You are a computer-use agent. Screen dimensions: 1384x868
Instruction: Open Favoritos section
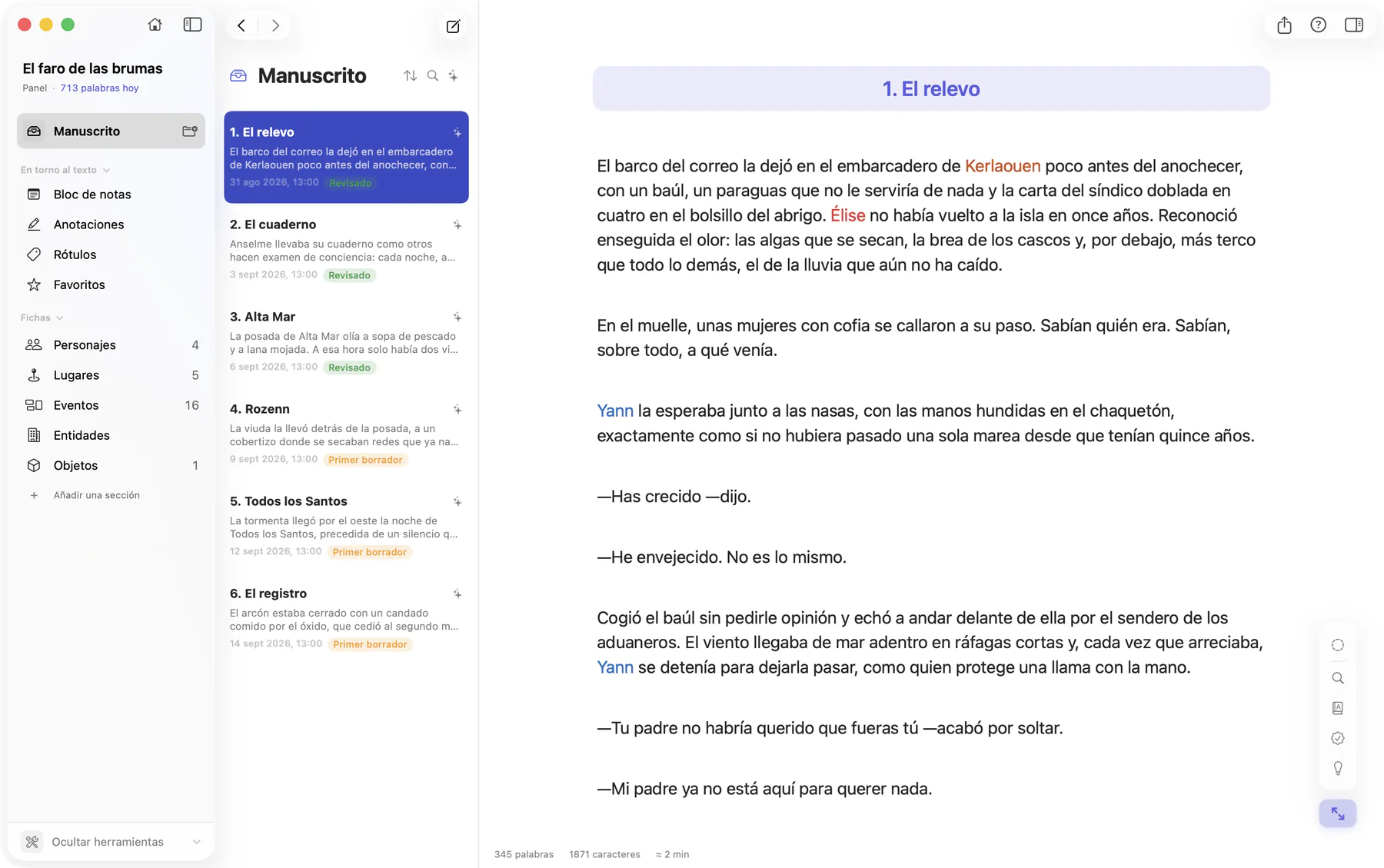point(111,284)
